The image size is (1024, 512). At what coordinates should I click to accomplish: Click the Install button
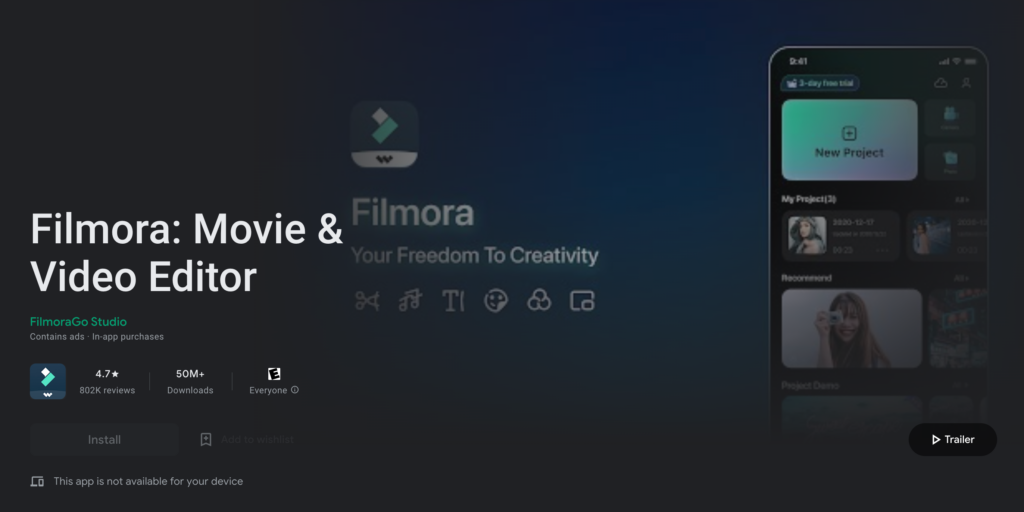coord(104,440)
